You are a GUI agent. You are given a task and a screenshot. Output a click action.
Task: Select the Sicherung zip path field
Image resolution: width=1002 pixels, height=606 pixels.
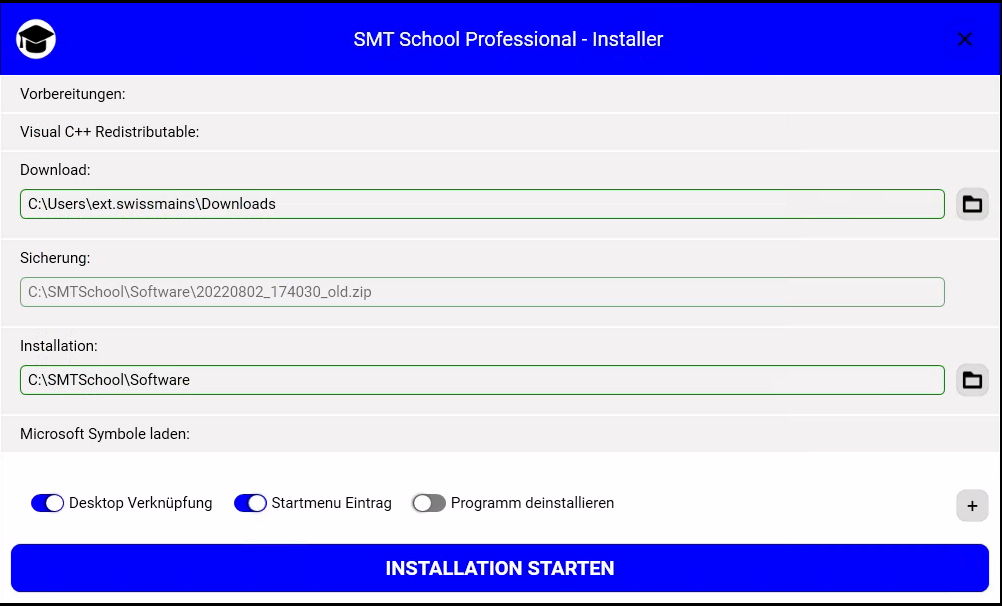[482, 292]
